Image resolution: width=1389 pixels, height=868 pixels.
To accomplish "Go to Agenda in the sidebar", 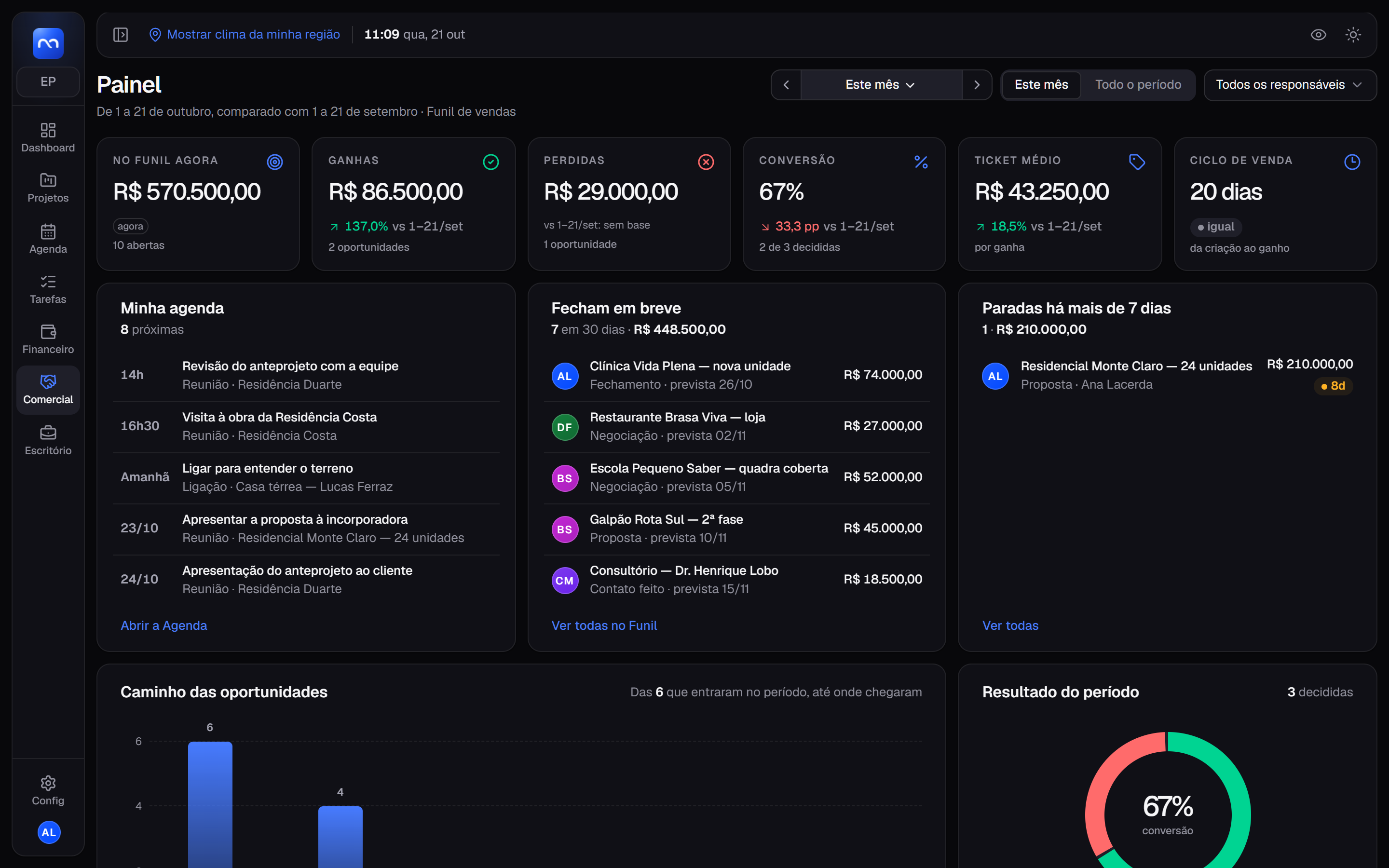I will [48, 239].
